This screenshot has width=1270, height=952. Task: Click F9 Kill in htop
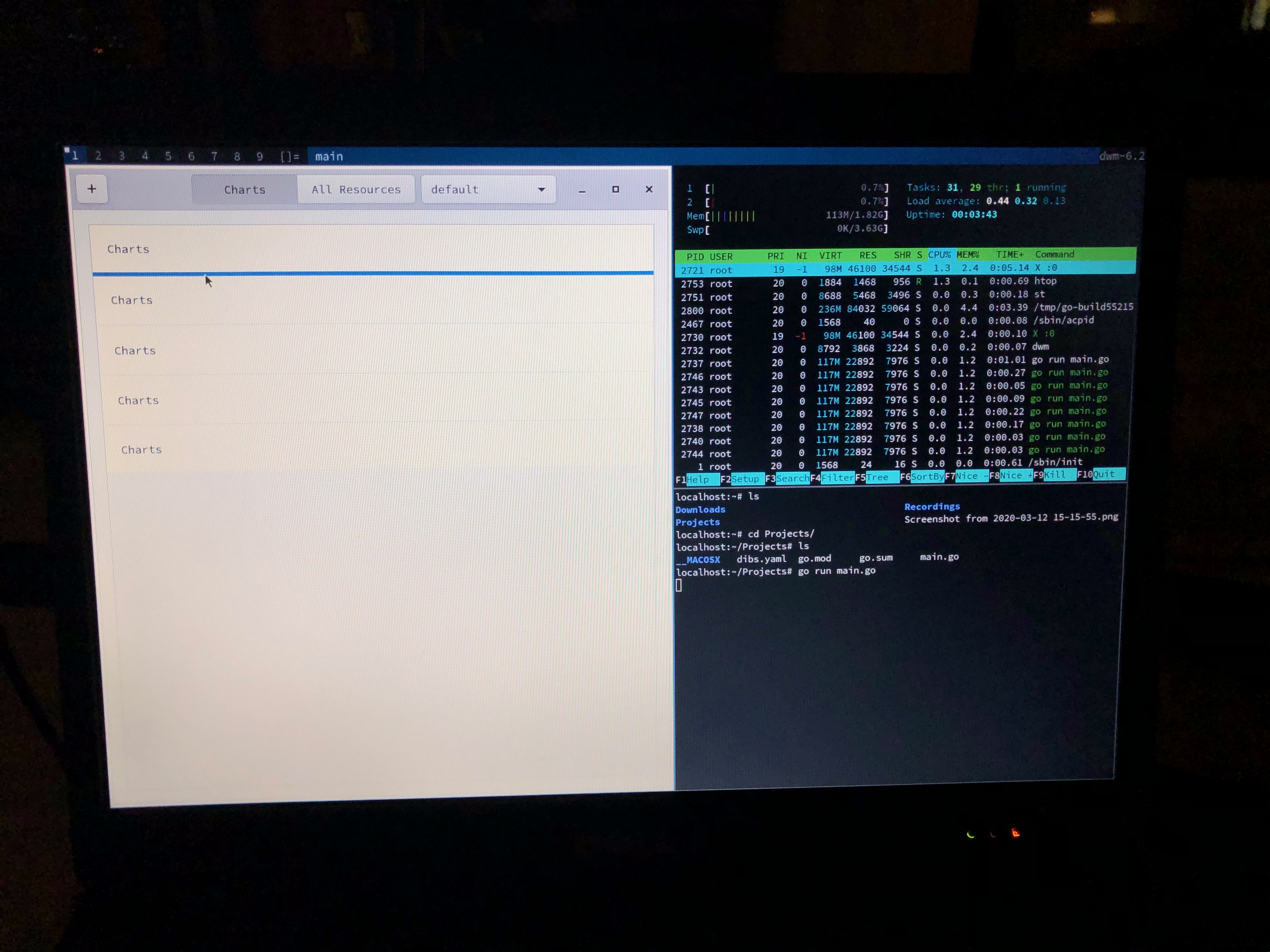tap(1055, 475)
